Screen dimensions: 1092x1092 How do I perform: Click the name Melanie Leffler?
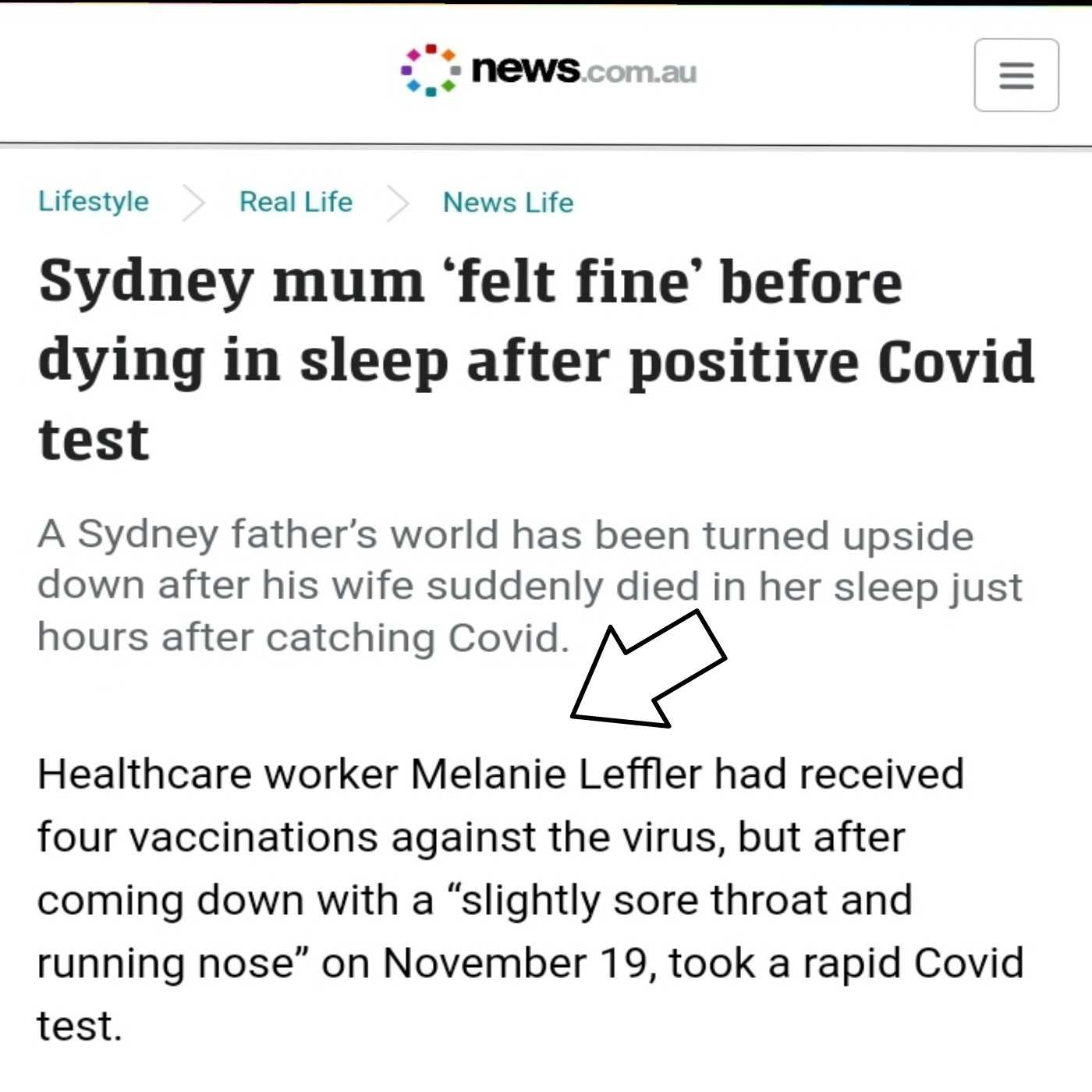(x=557, y=775)
